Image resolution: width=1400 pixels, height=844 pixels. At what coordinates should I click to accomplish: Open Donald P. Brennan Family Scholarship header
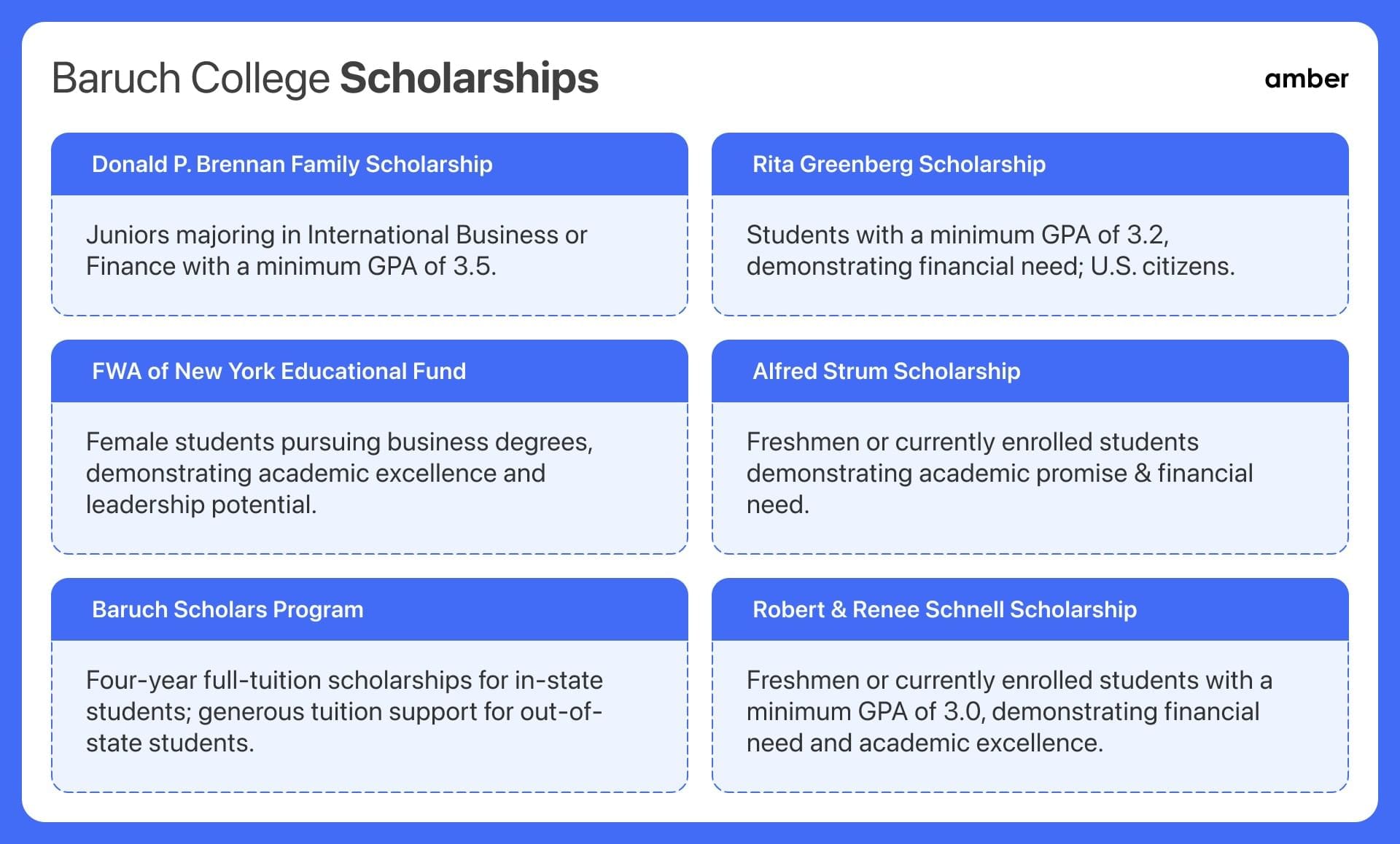tap(370, 164)
